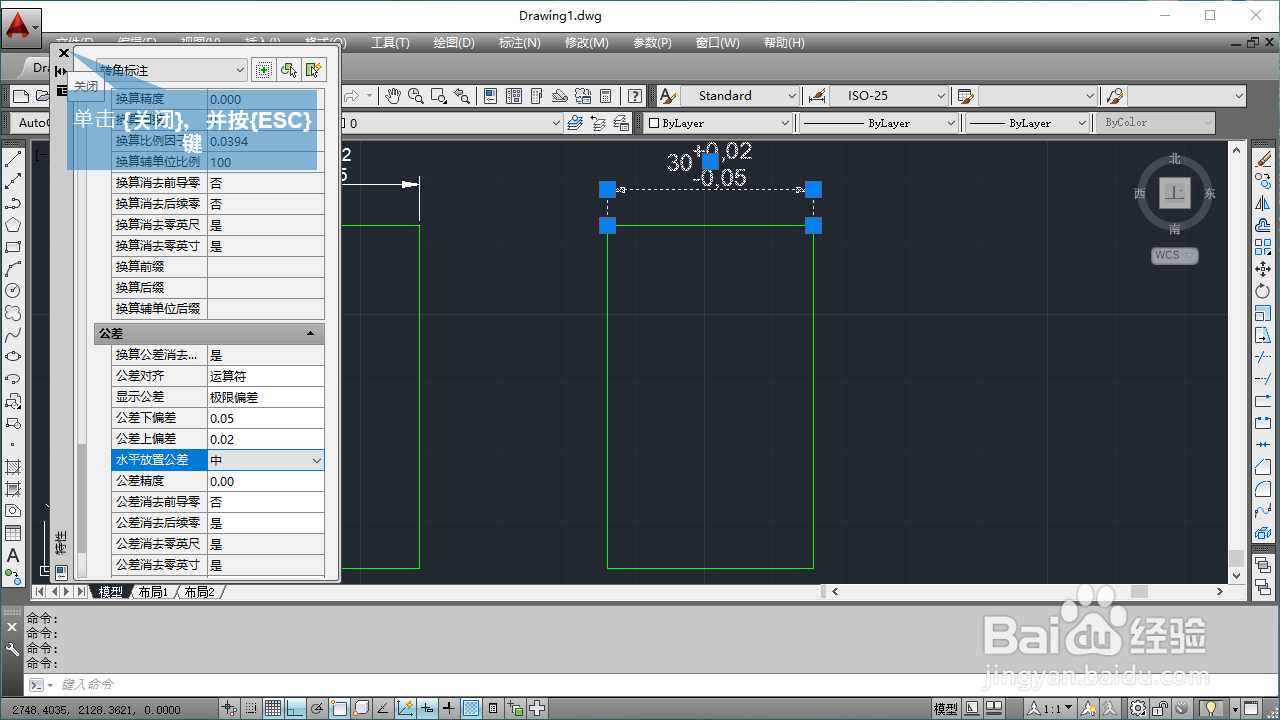
Task: Close the properties palette with X
Action: 64,52
